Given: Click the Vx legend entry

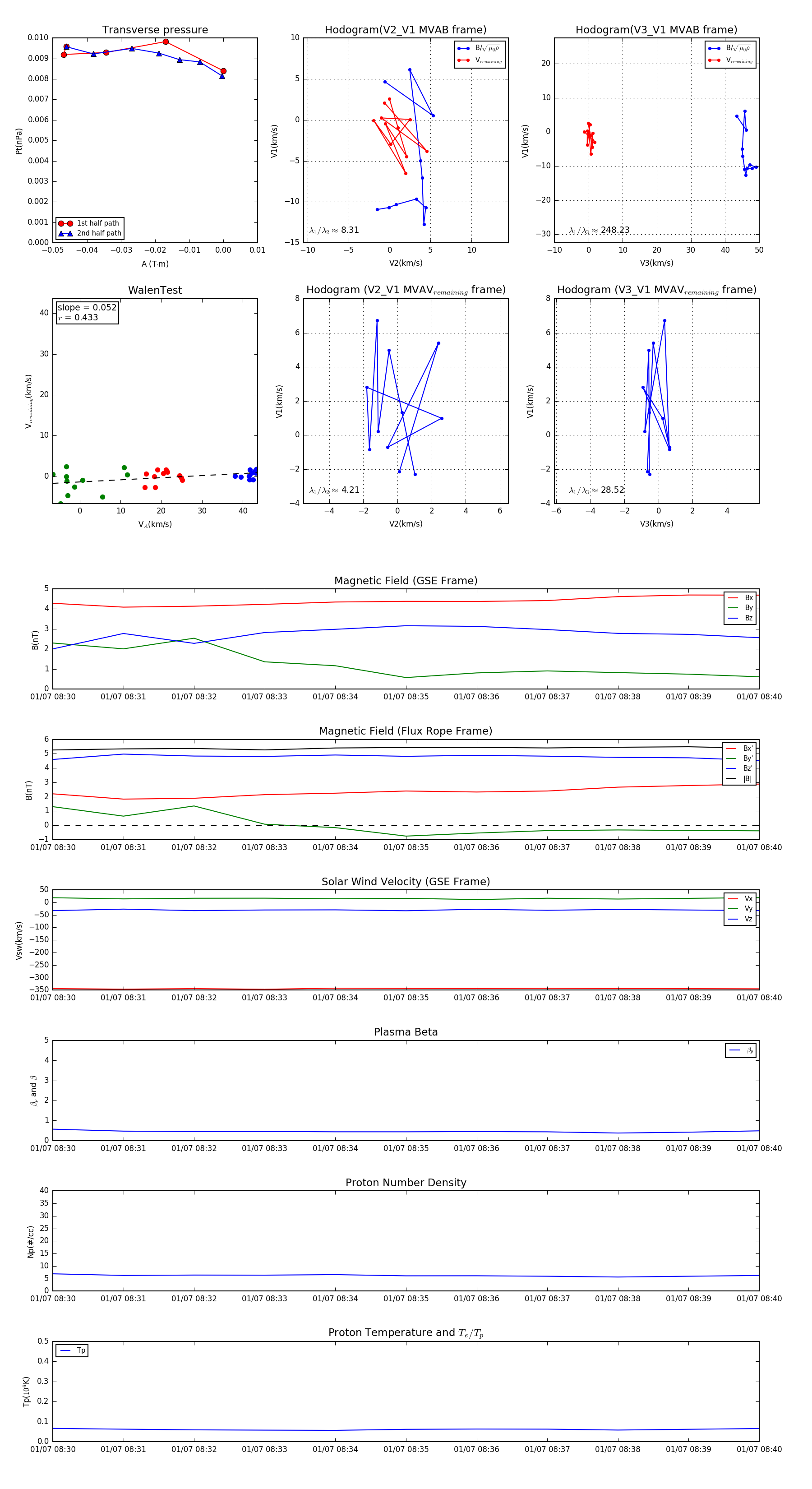Looking at the screenshot, I should coord(740,899).
